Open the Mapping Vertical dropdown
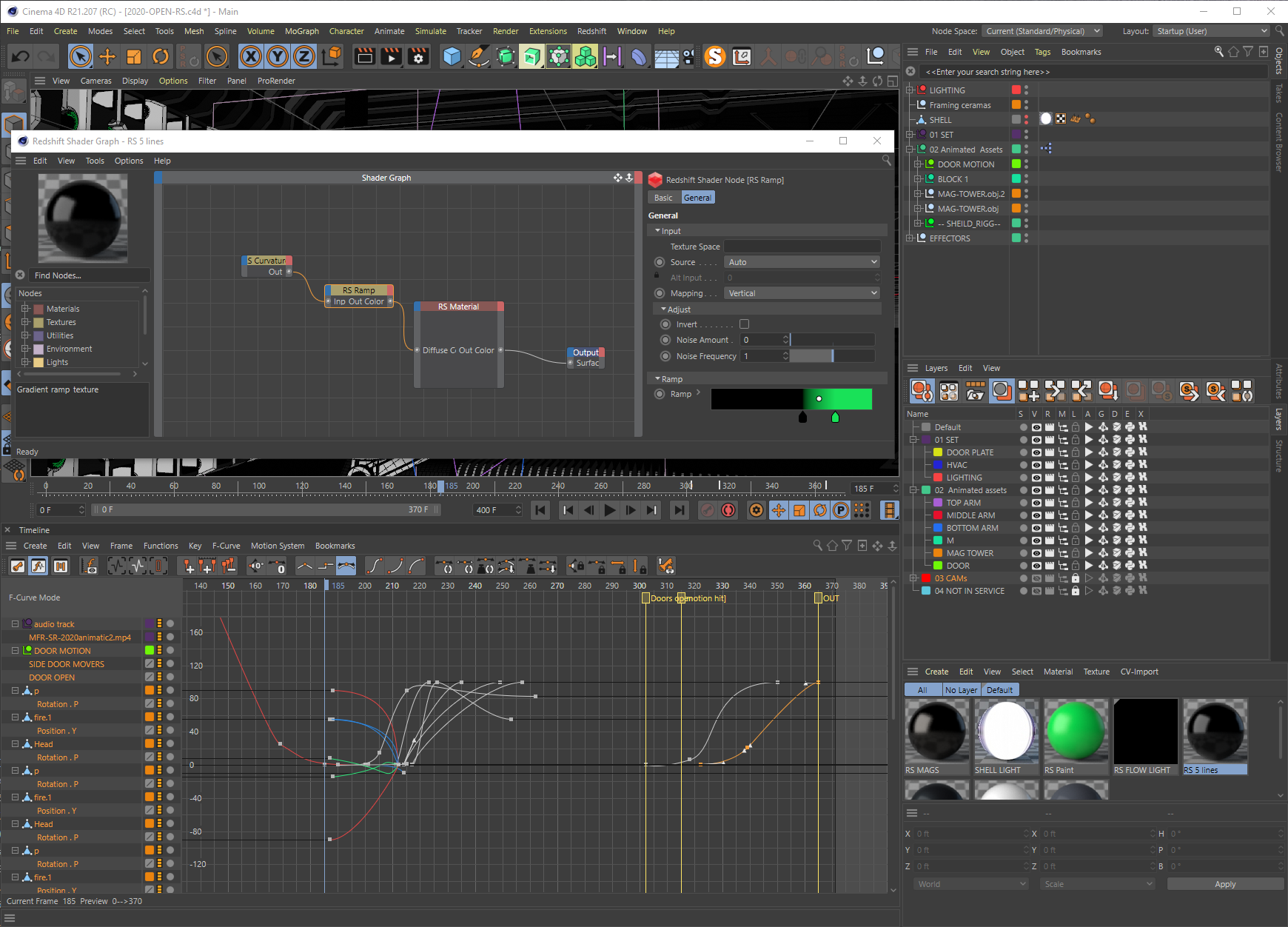This screenshot has width=1288, height=927. point(802,293)
